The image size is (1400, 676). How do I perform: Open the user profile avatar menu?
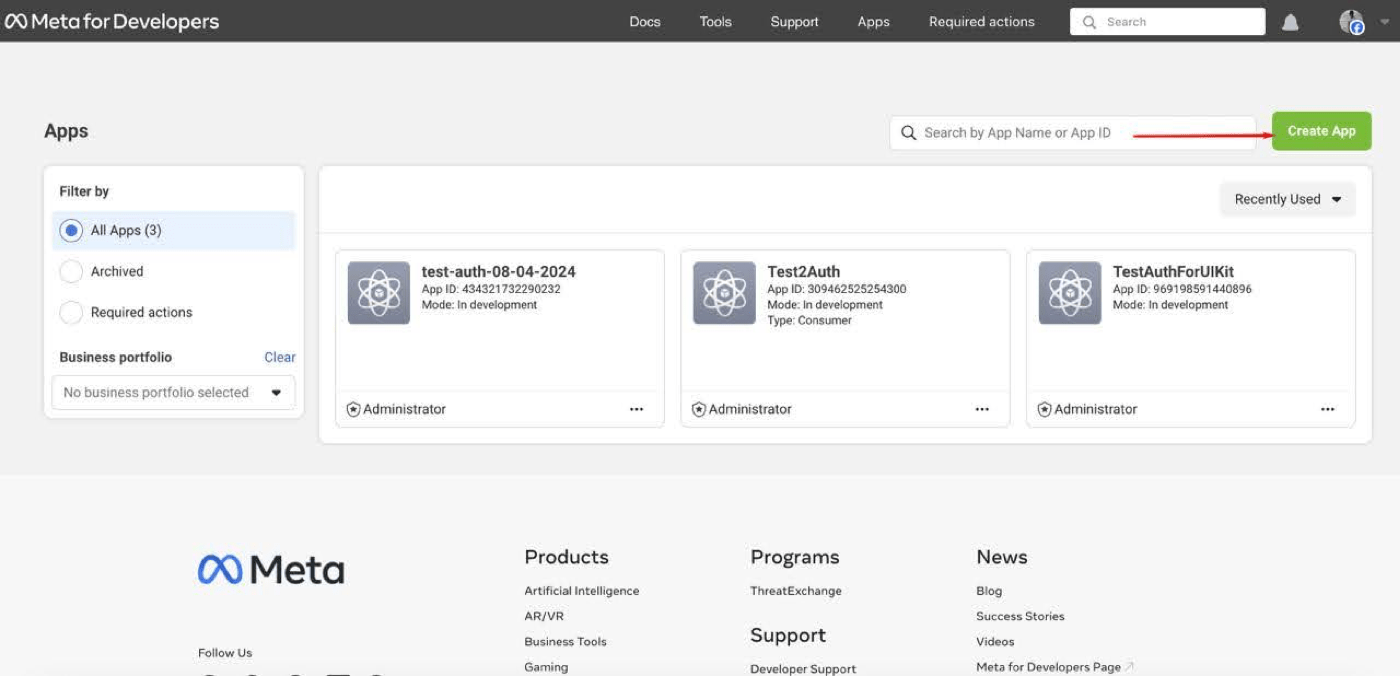[x=1351, y=22]
